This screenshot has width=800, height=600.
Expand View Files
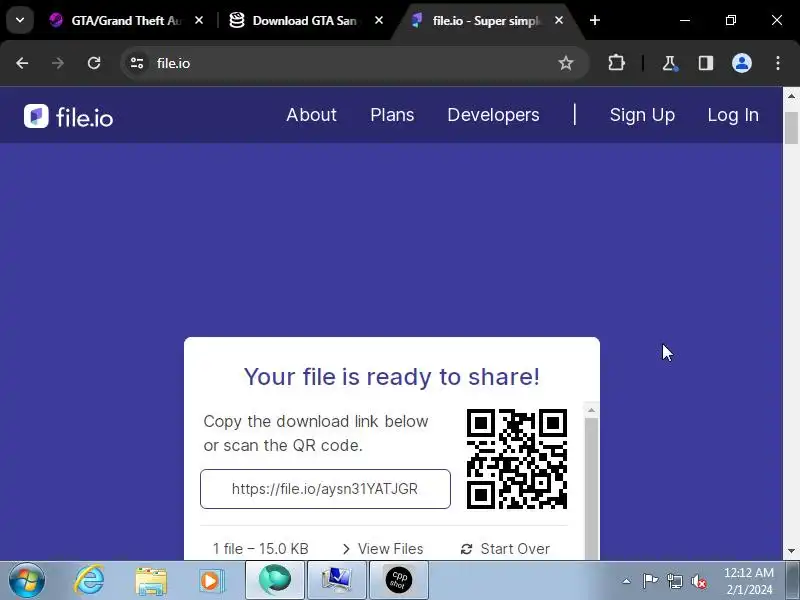click(x=383, y=549)
